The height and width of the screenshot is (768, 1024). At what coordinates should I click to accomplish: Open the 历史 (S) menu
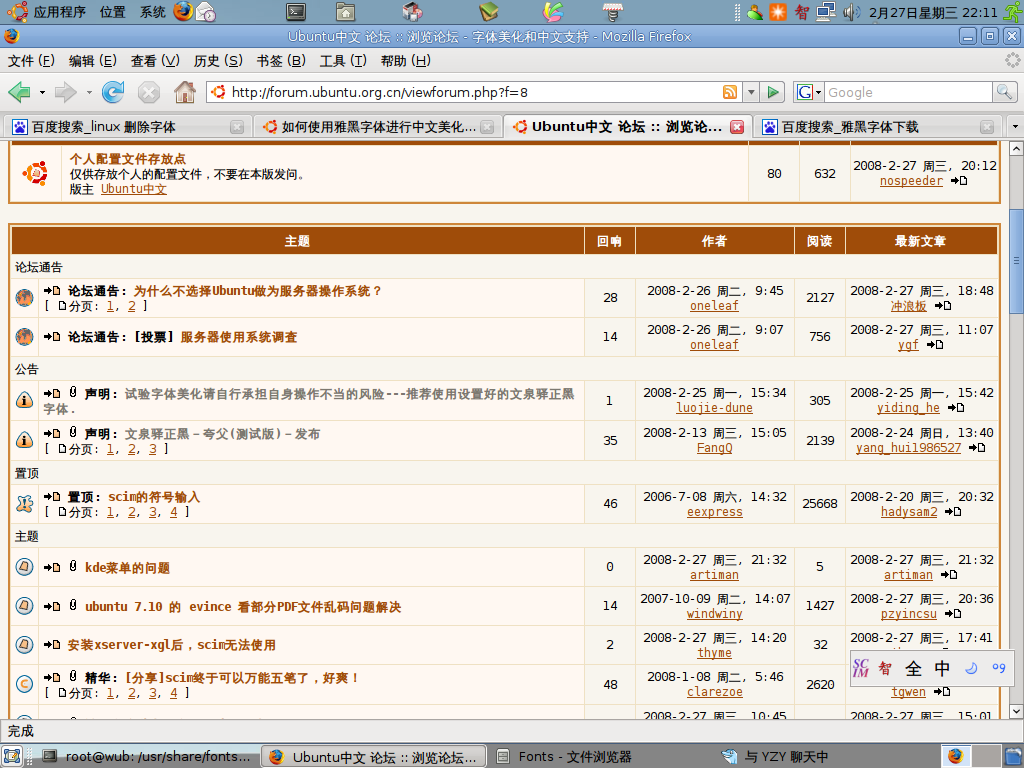pos(218,61)
